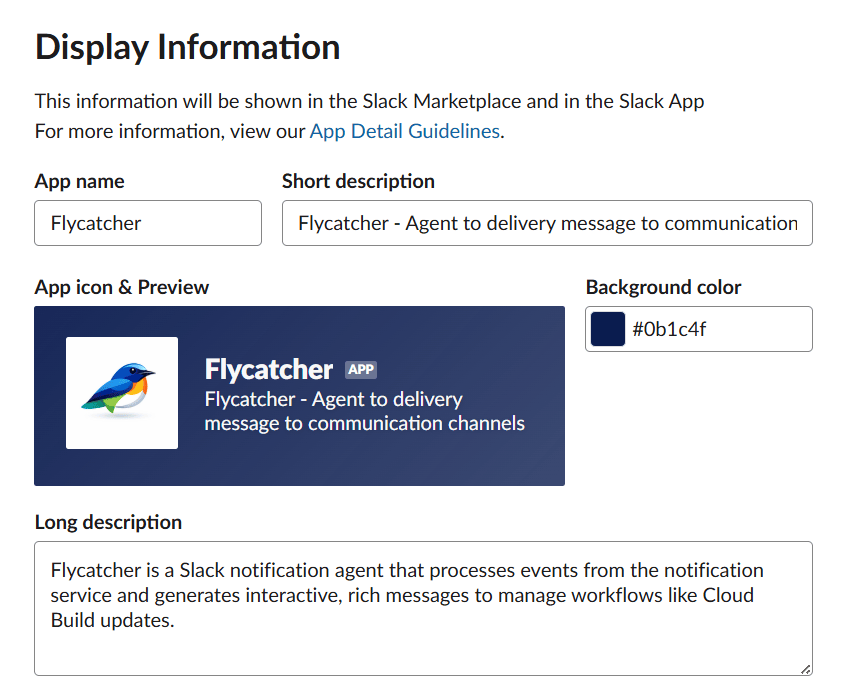Grab the Long description resize handle
Screen dimensions: 847x700
[x=805, y=668]
